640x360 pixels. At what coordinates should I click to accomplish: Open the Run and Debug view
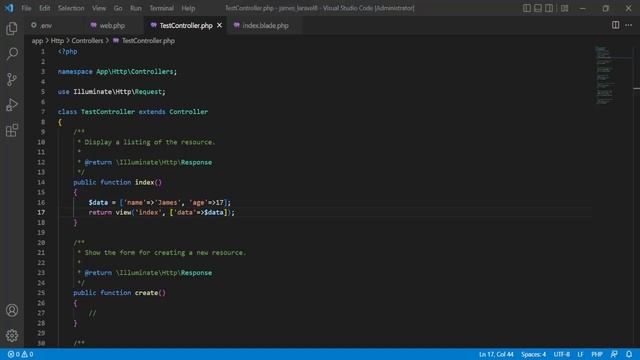pos(12,105)
